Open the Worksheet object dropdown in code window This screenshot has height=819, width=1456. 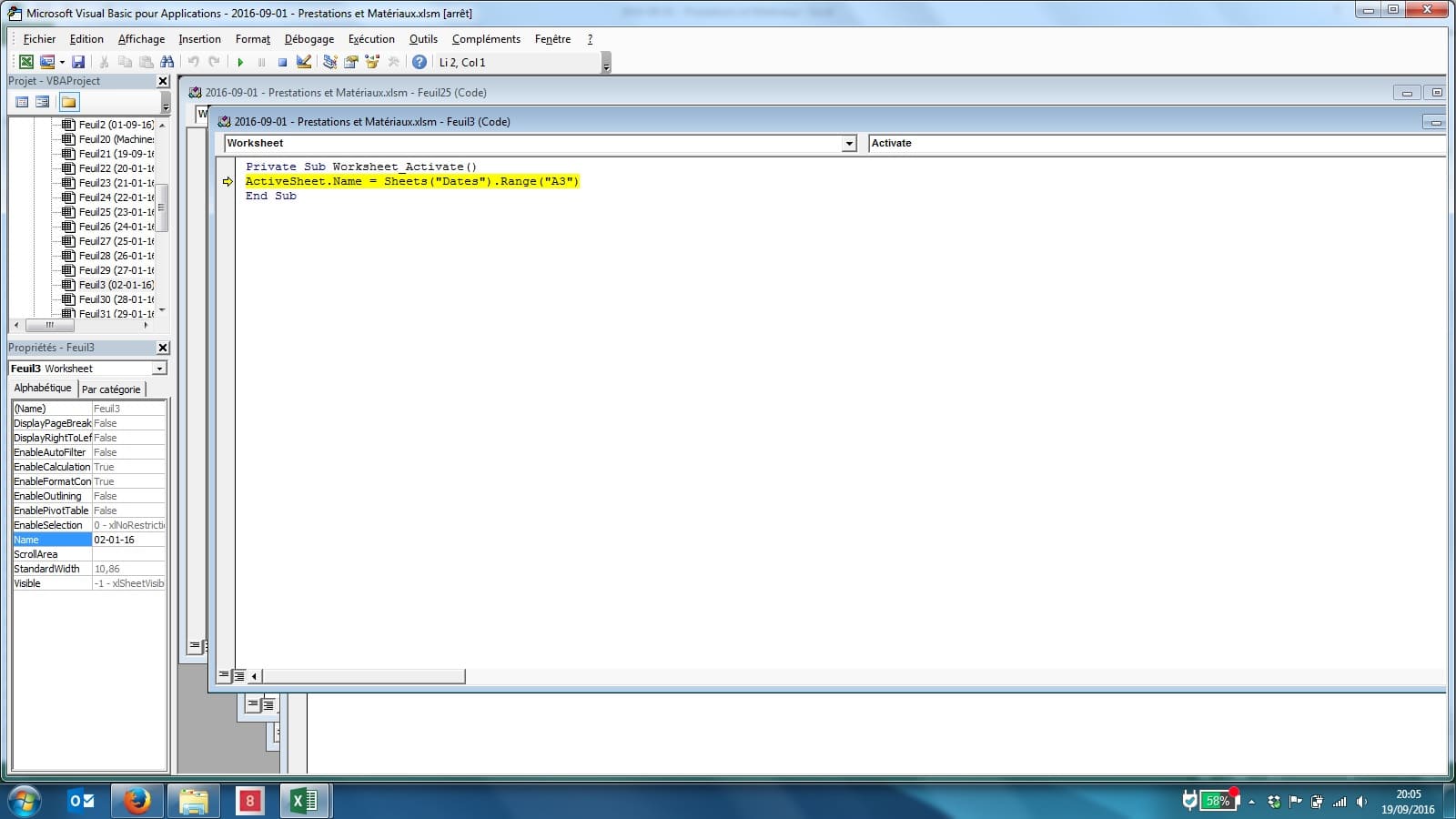[x=849, y=143]
